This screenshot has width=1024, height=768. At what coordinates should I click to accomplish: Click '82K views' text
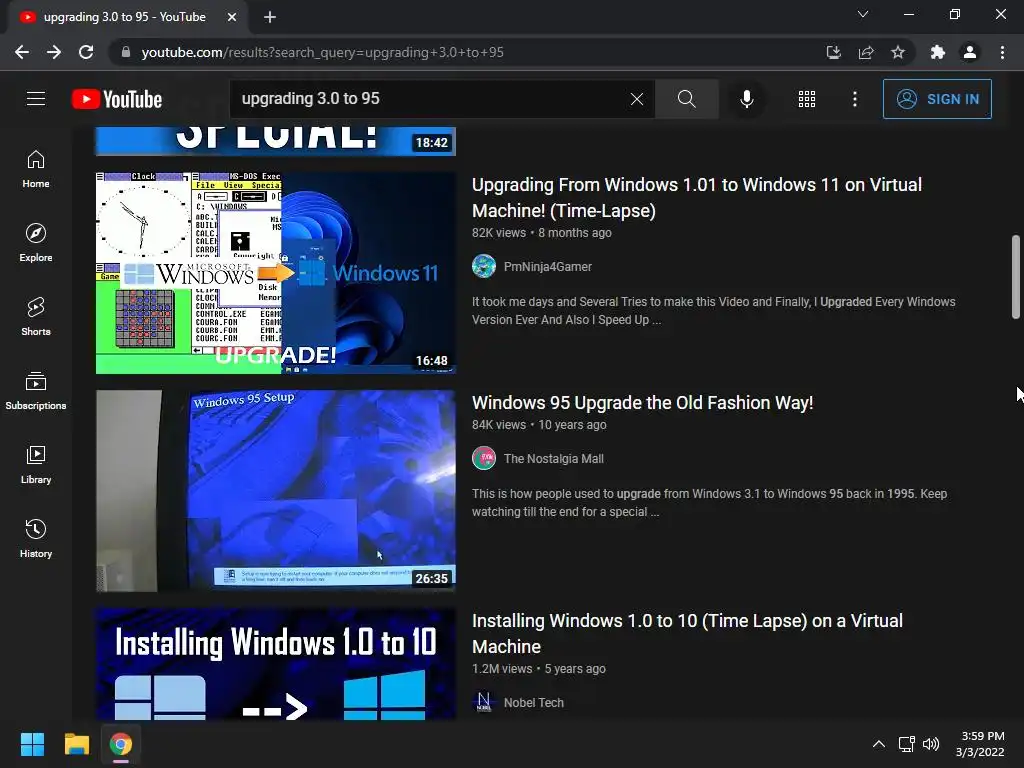click(499, 232)
